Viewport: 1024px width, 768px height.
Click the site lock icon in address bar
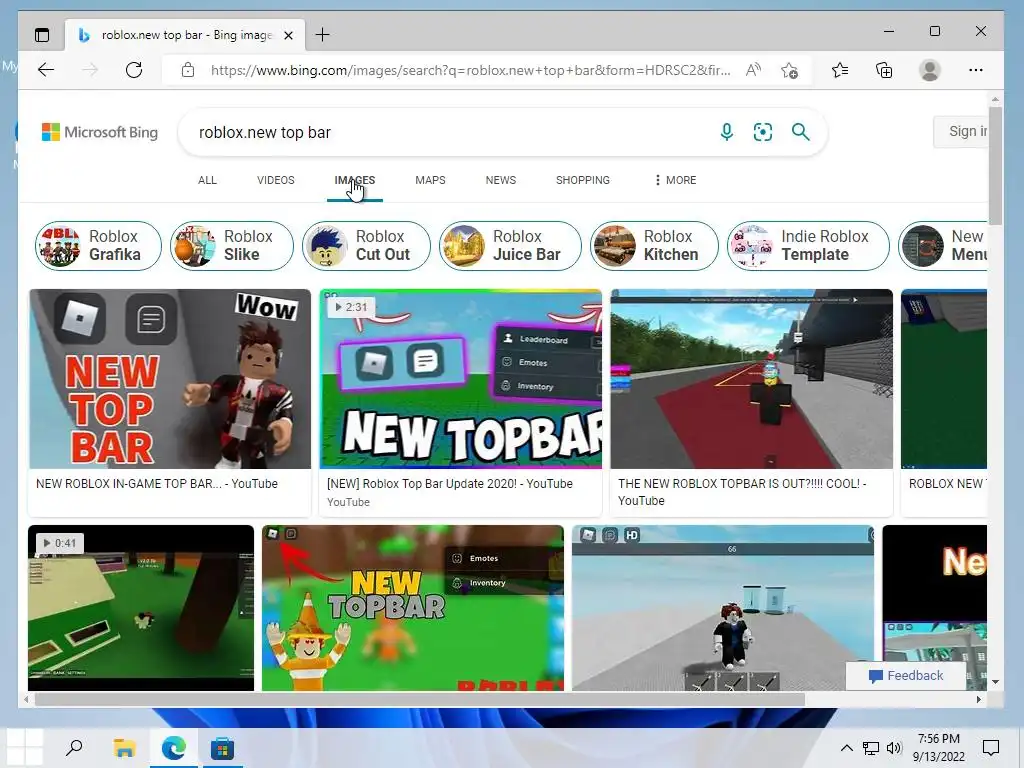pyautogui.click(x=188, y=70)
